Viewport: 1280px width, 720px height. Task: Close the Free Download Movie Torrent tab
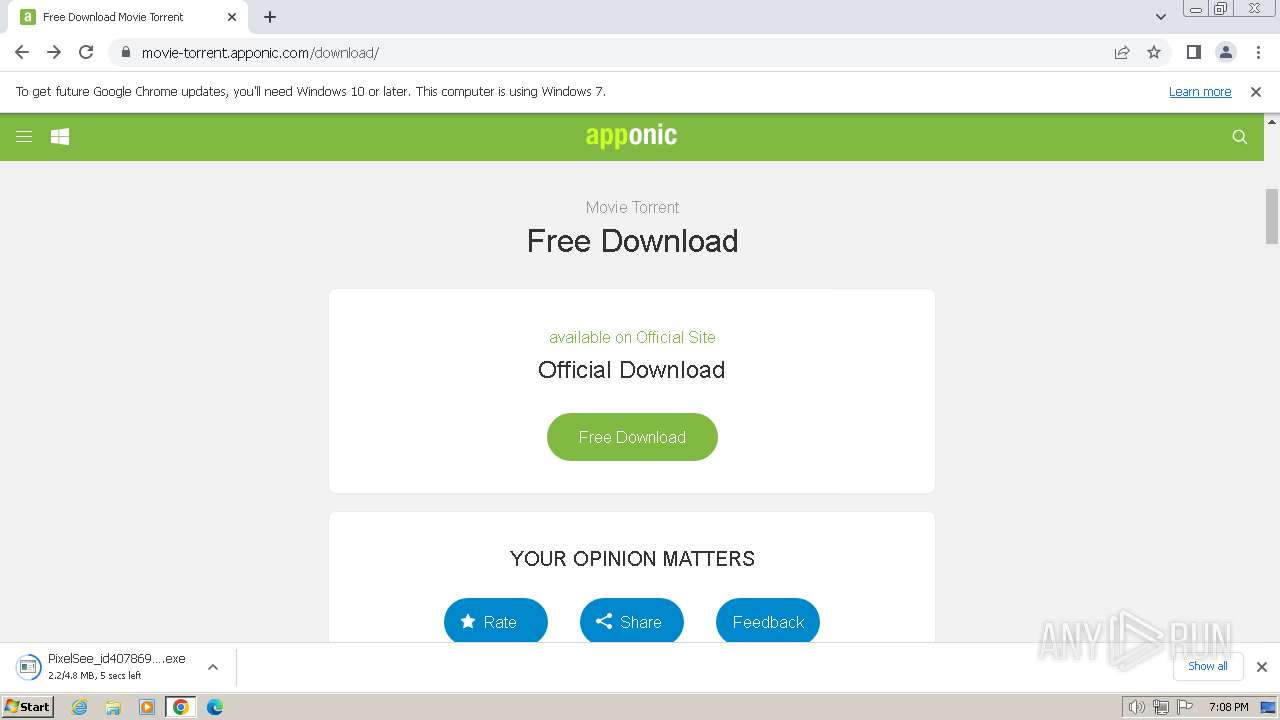[x=232, y=17]
